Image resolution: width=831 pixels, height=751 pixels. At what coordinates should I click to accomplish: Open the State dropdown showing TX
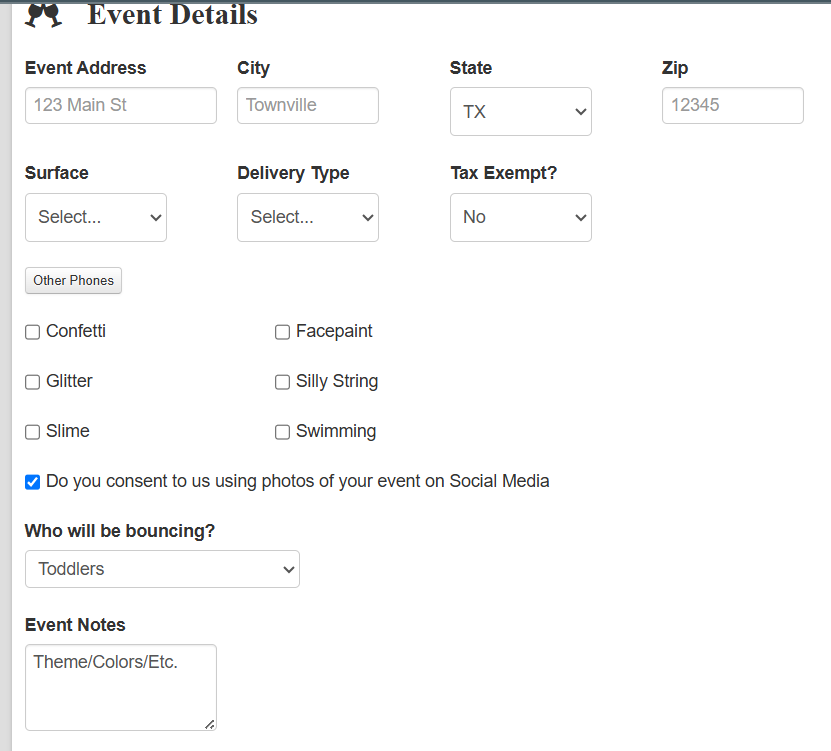[x=520, y=112]
